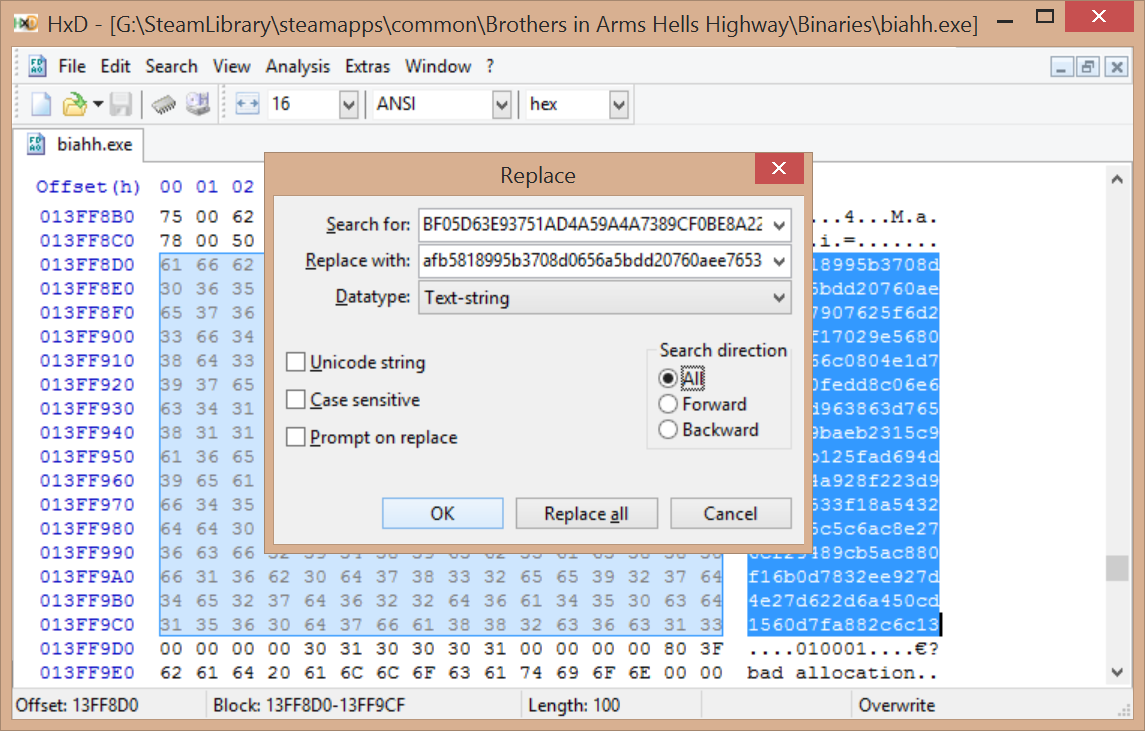Screen dimensions: 1145x731
Task: Click the Open file folder icon
Action: pos(74,104)
